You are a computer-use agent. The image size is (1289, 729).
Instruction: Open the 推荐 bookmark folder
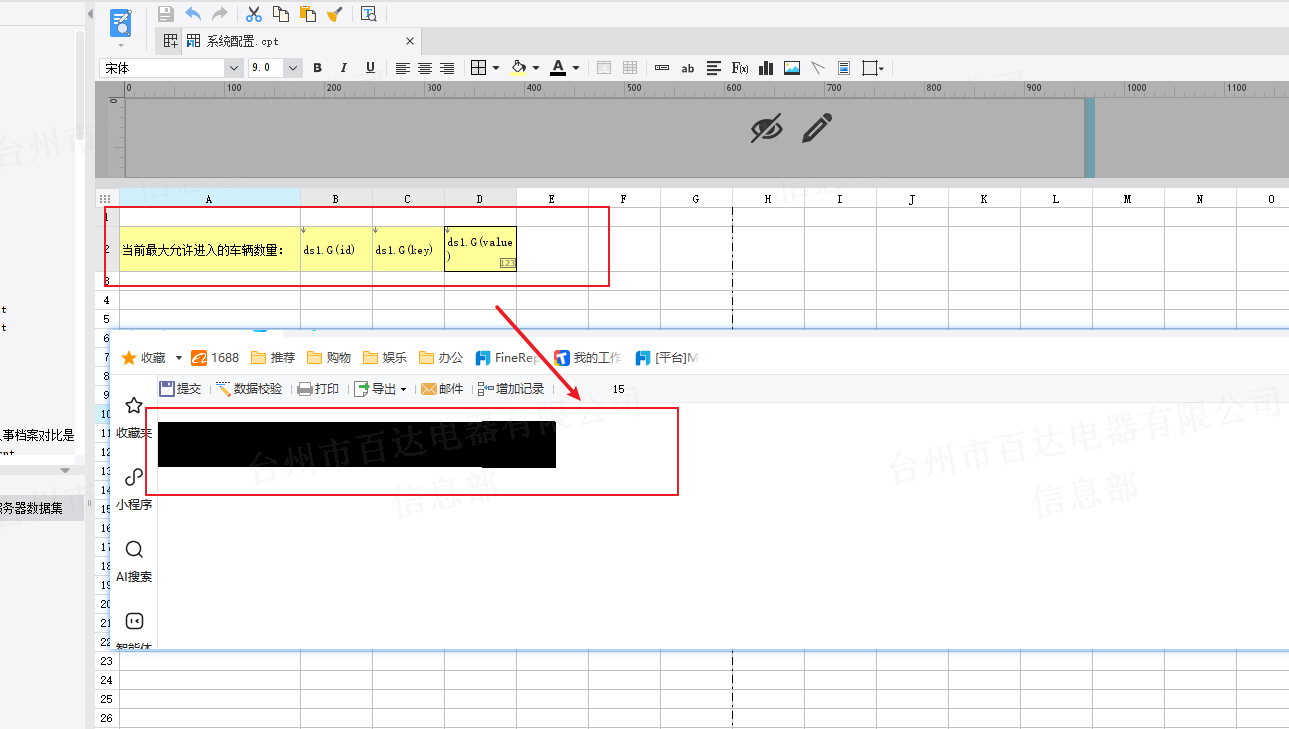point(274,357)
